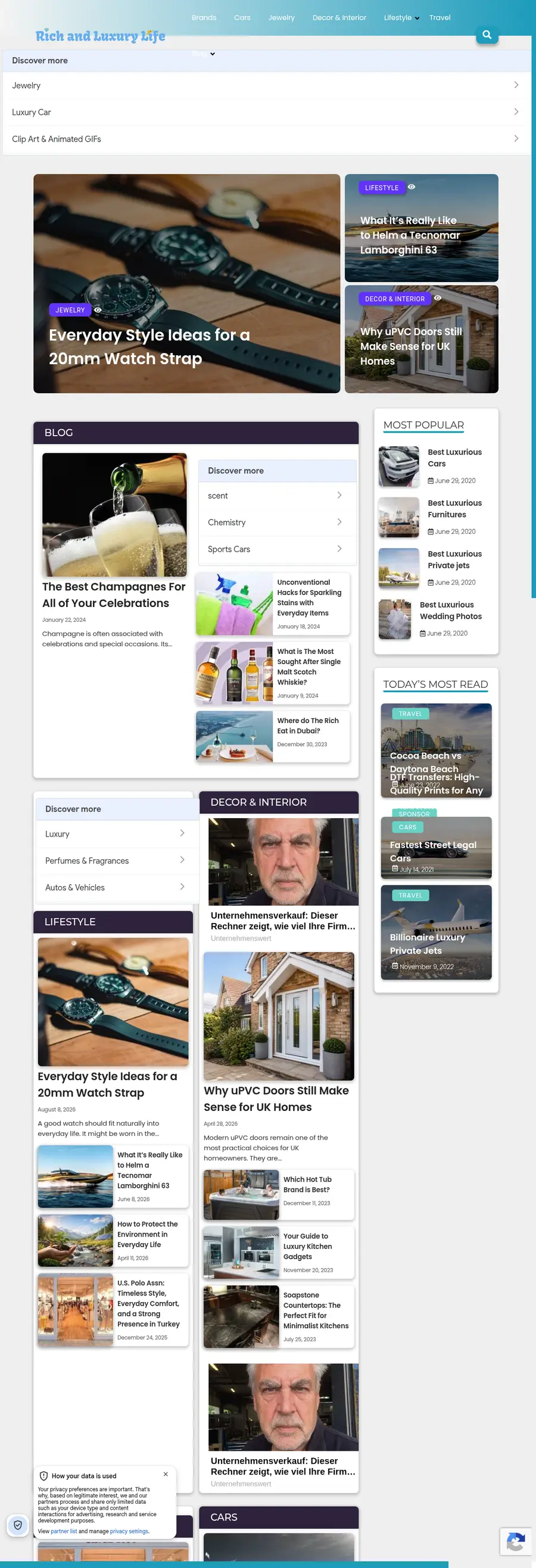Viewport: 536px width, 1568px height.
Task: Open the Cars navigation menu item
Action: click(242, 18)
